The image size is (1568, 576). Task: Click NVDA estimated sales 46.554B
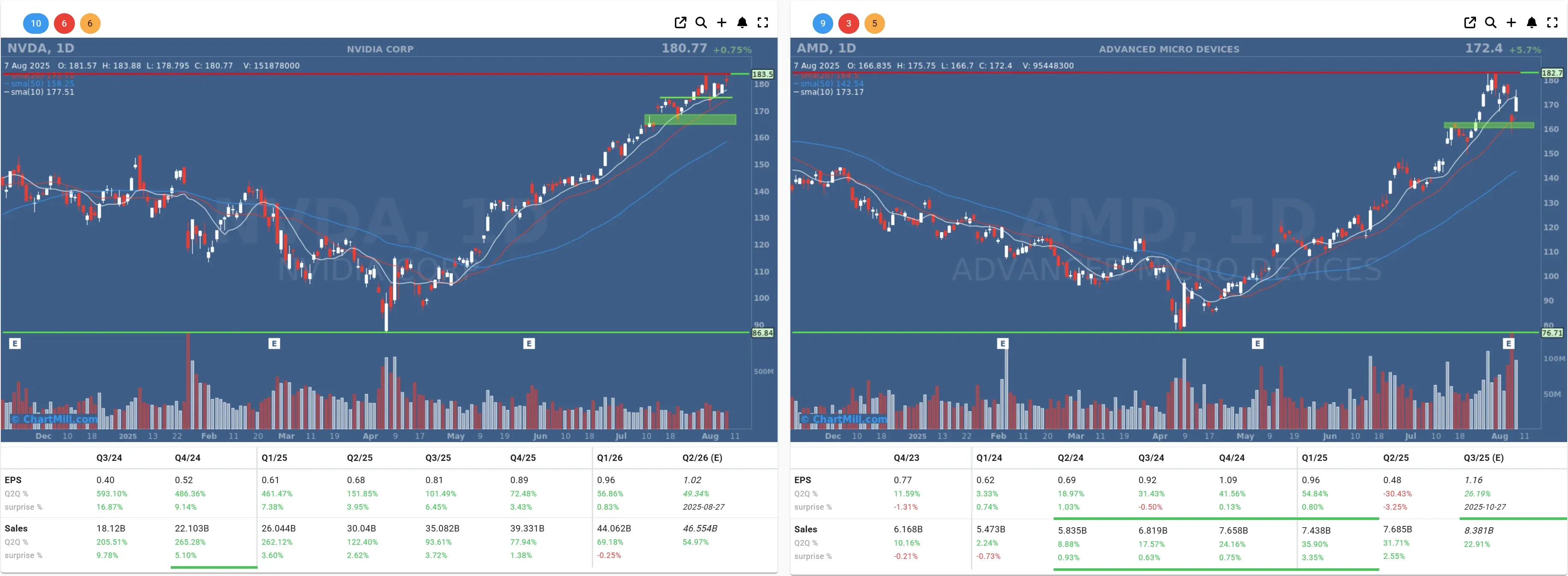coord(700,528)
